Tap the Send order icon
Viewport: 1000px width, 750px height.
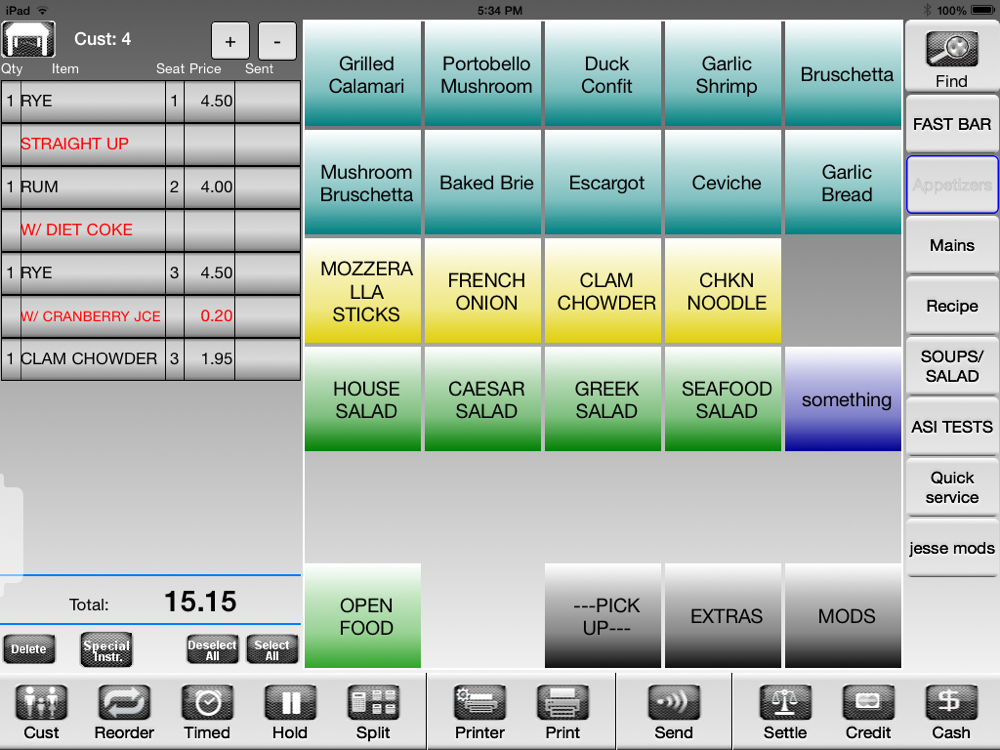673,703
